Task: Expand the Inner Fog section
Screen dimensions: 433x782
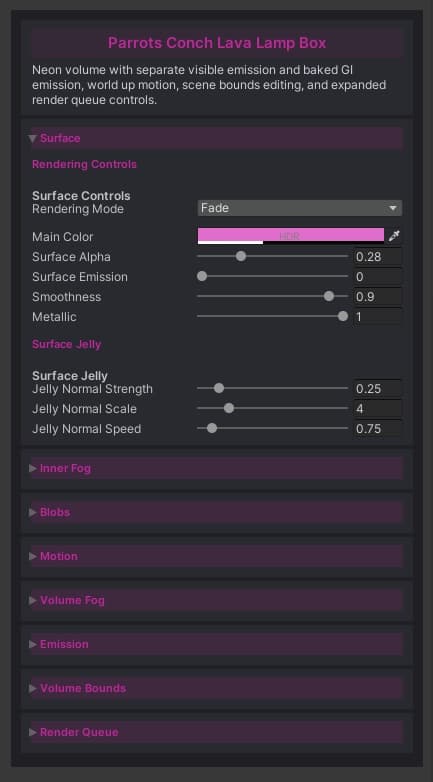Action: 216,468
